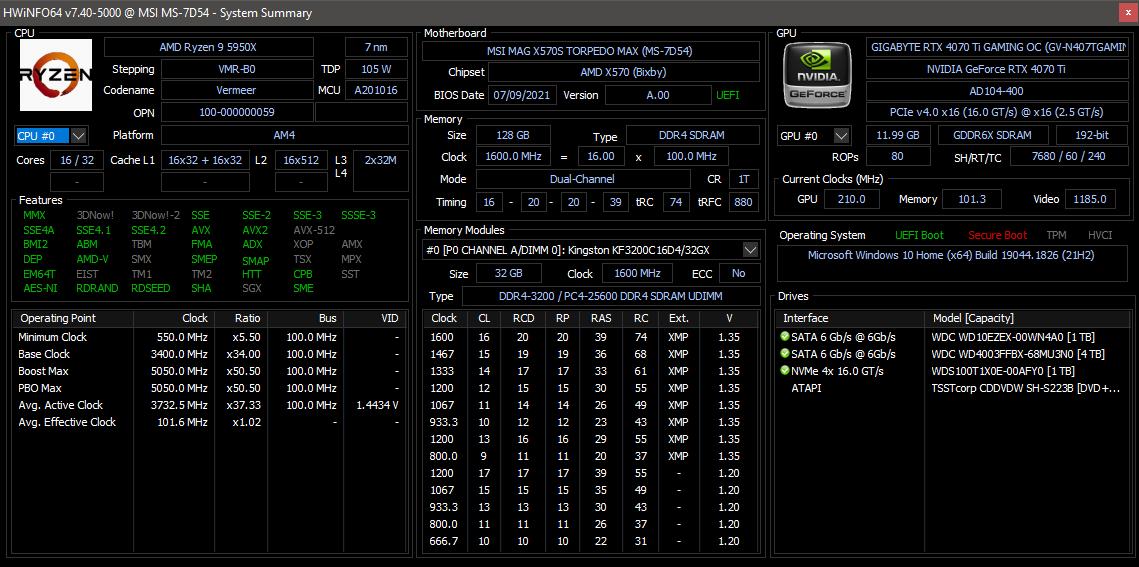Click the AMD Ryzen logo image
1139x567 pixels.
point(56,75)
